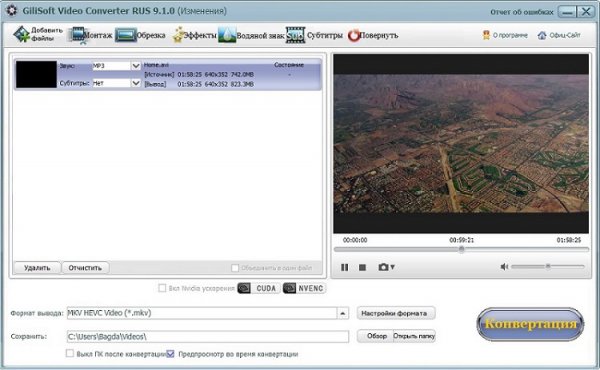Adjust the volume slider
The image size is (600, 370).
pos(548,266)
